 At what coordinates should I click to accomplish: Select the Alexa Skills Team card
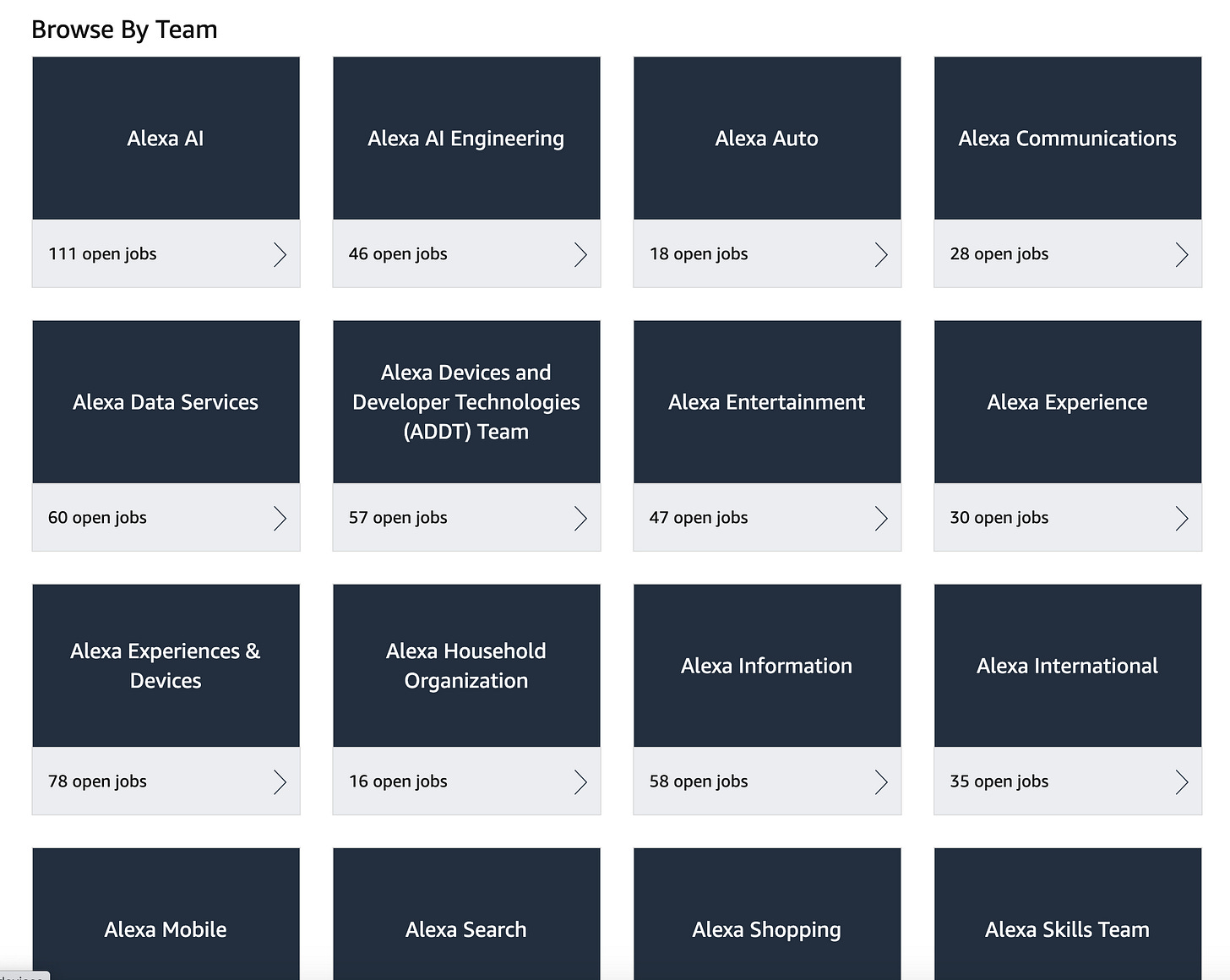[x=1068, y=914]
